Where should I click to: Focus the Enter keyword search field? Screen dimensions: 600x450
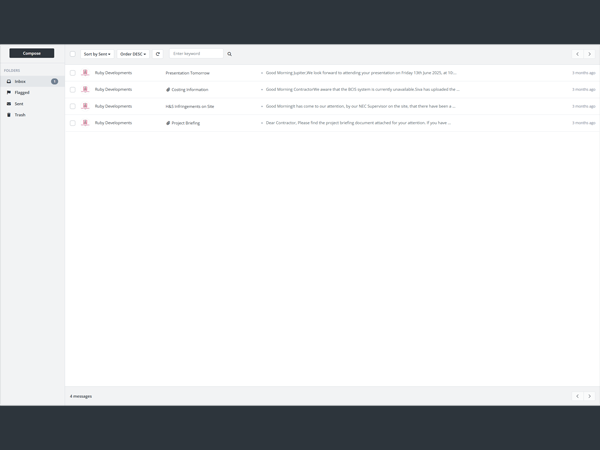[196, 54]
